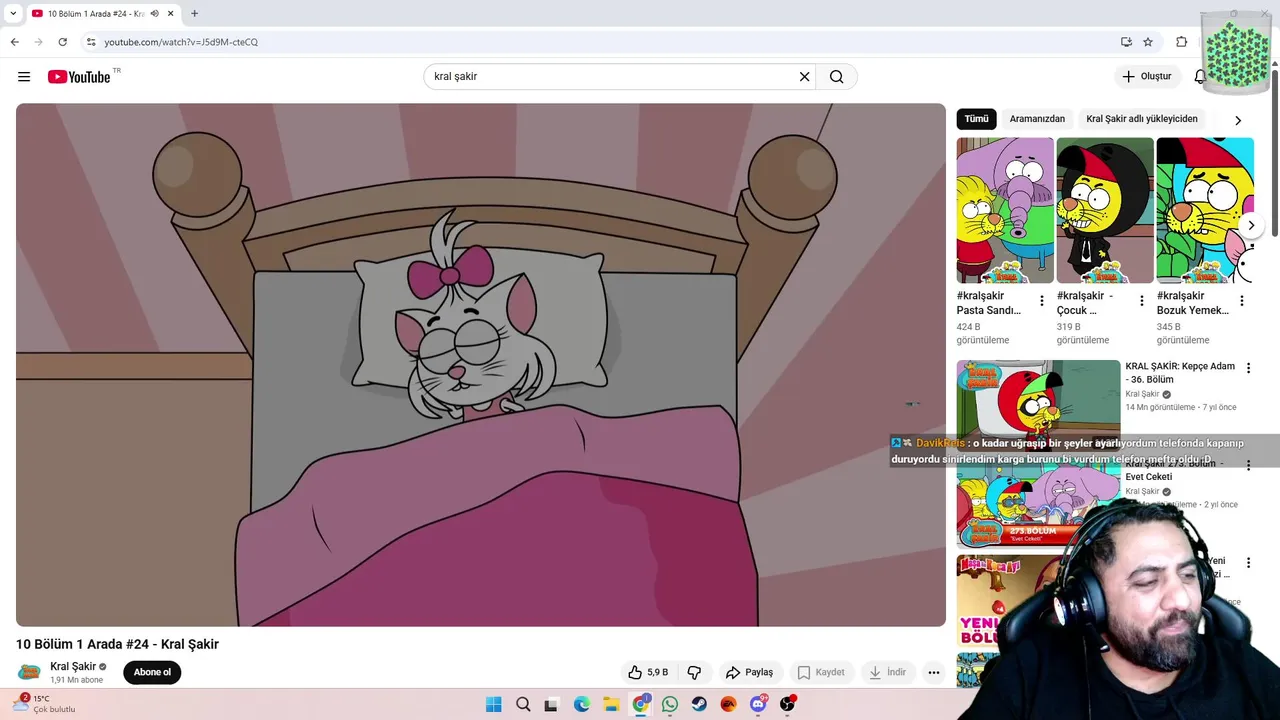Select the 'Kral Şakir adlı yükleyiciden' chip
The width and height of the screenshot is (1280, 720).
click(1142, 119)
